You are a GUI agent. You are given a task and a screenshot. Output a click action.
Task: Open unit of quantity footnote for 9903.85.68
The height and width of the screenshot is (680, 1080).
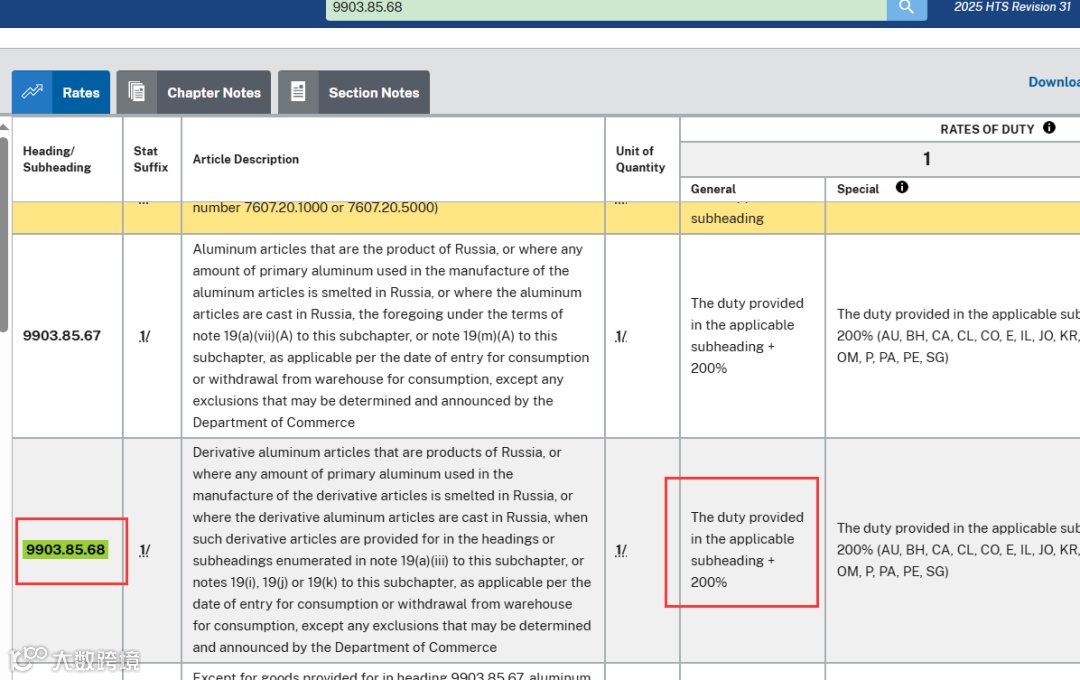(x=621, y=550)
